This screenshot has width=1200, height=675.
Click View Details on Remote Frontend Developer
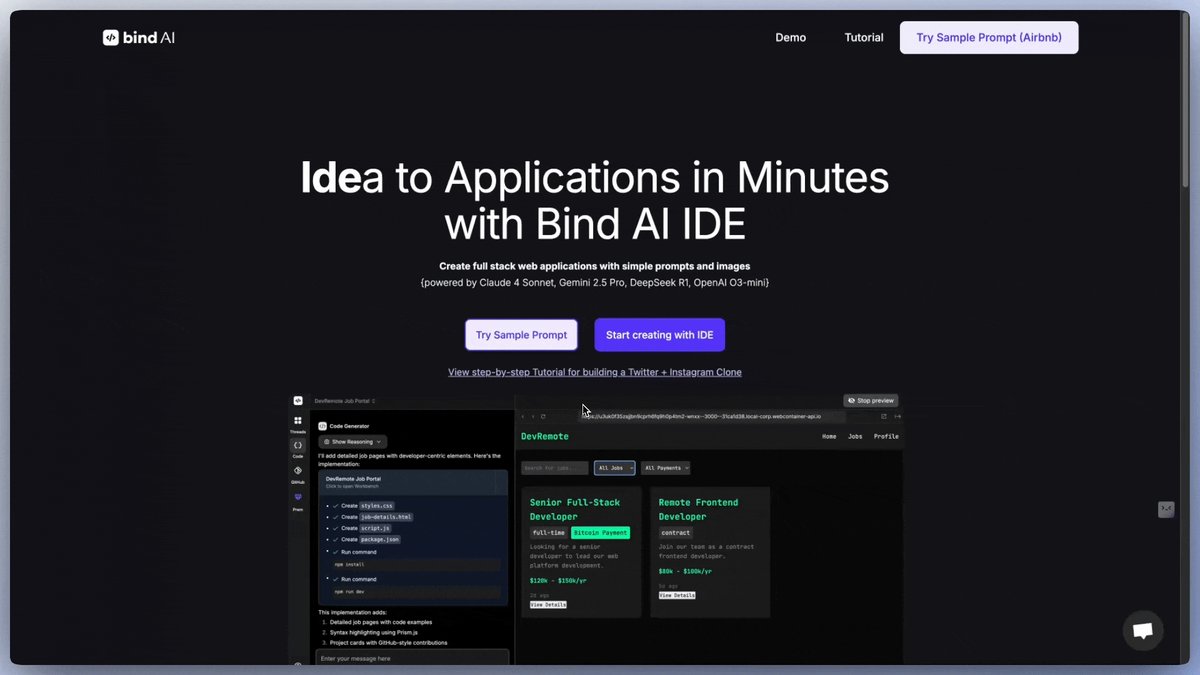677,595
